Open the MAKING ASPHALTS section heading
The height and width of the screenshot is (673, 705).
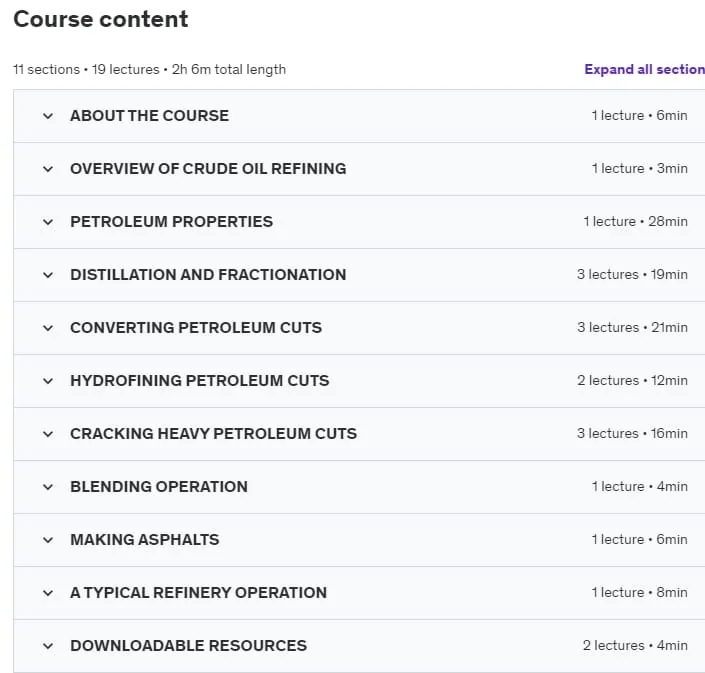coord(145,539)
